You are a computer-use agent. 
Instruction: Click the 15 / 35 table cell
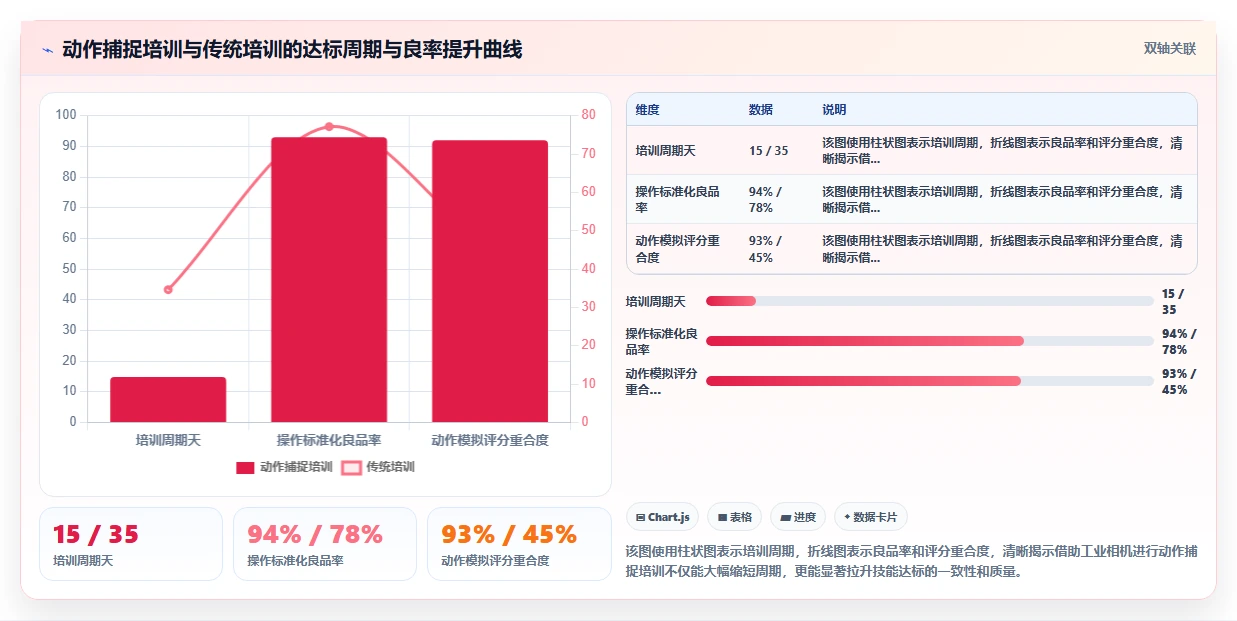pyautogui.click(x=769, y=151)
